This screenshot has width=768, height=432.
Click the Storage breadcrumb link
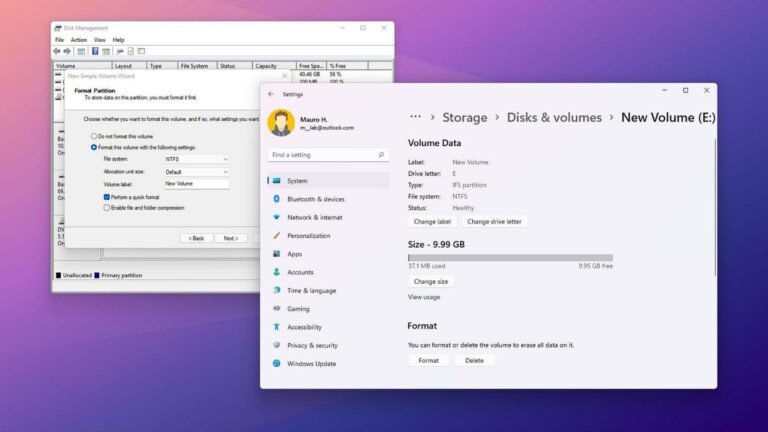pos(465,117)
